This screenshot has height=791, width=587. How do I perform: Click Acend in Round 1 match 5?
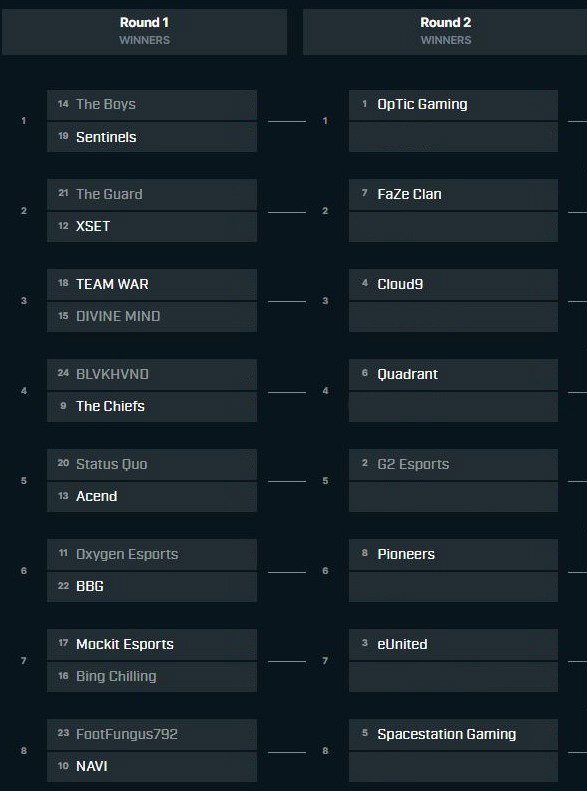[152, 497]
